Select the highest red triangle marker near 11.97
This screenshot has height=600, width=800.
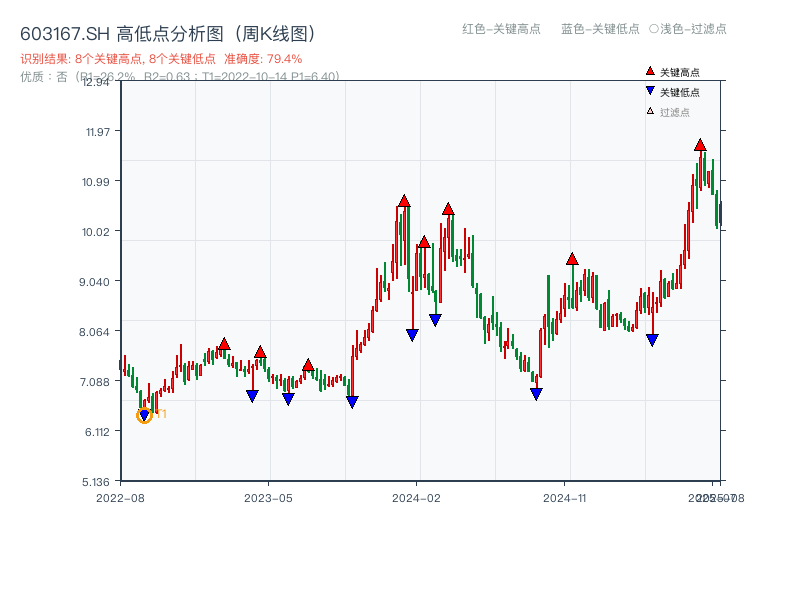pyautogui.click(x=700, y=146)
